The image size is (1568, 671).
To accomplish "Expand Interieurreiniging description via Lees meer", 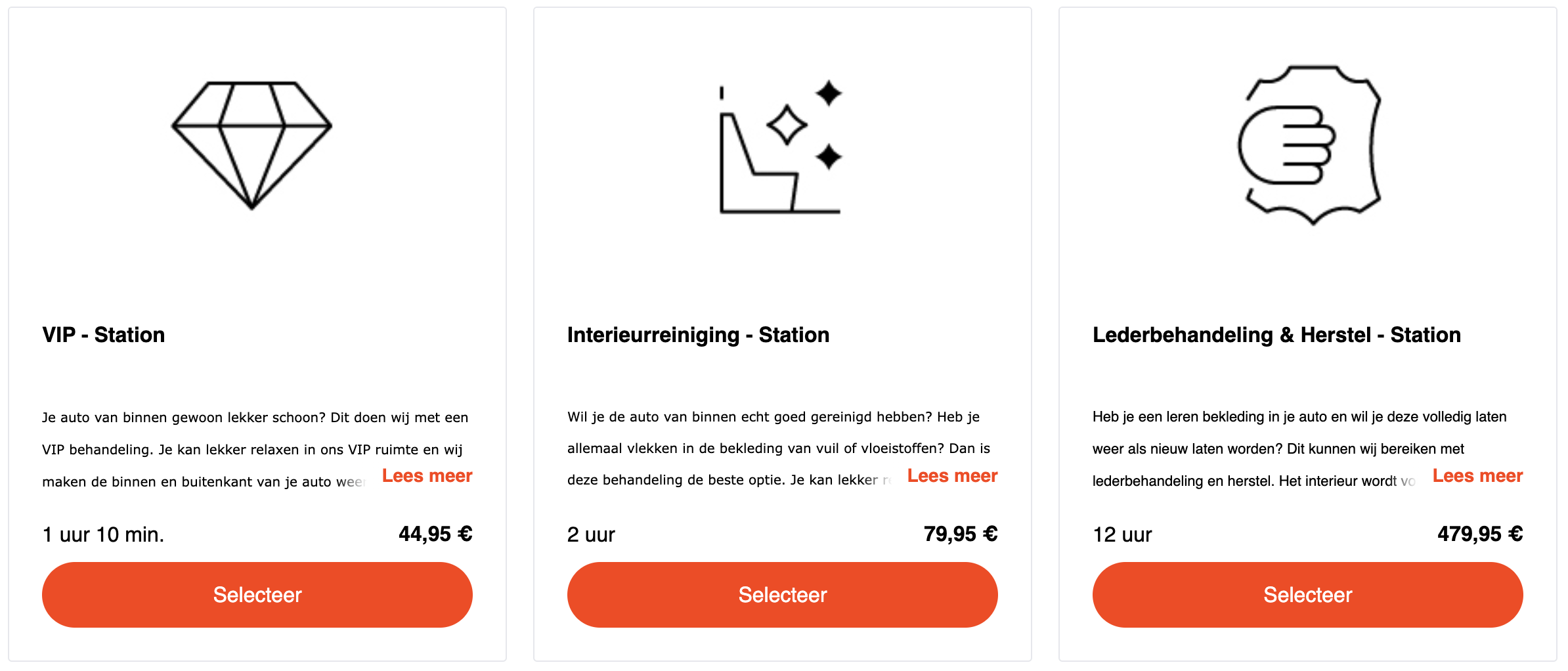I will 953,476.
